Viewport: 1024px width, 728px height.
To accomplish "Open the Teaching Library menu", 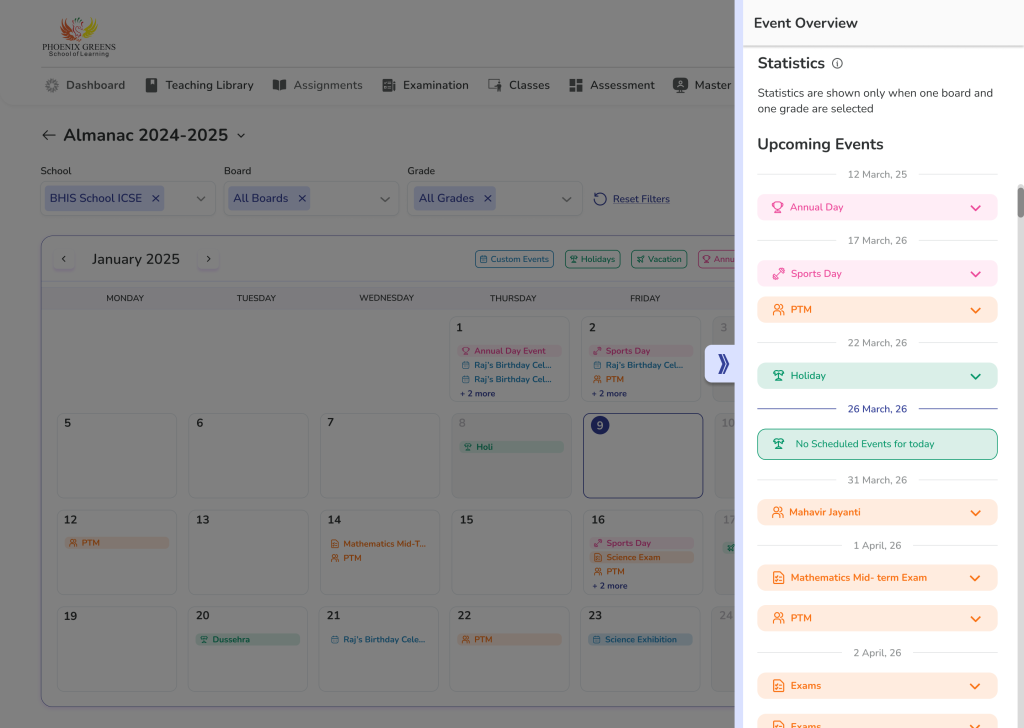I will [199, 85].
